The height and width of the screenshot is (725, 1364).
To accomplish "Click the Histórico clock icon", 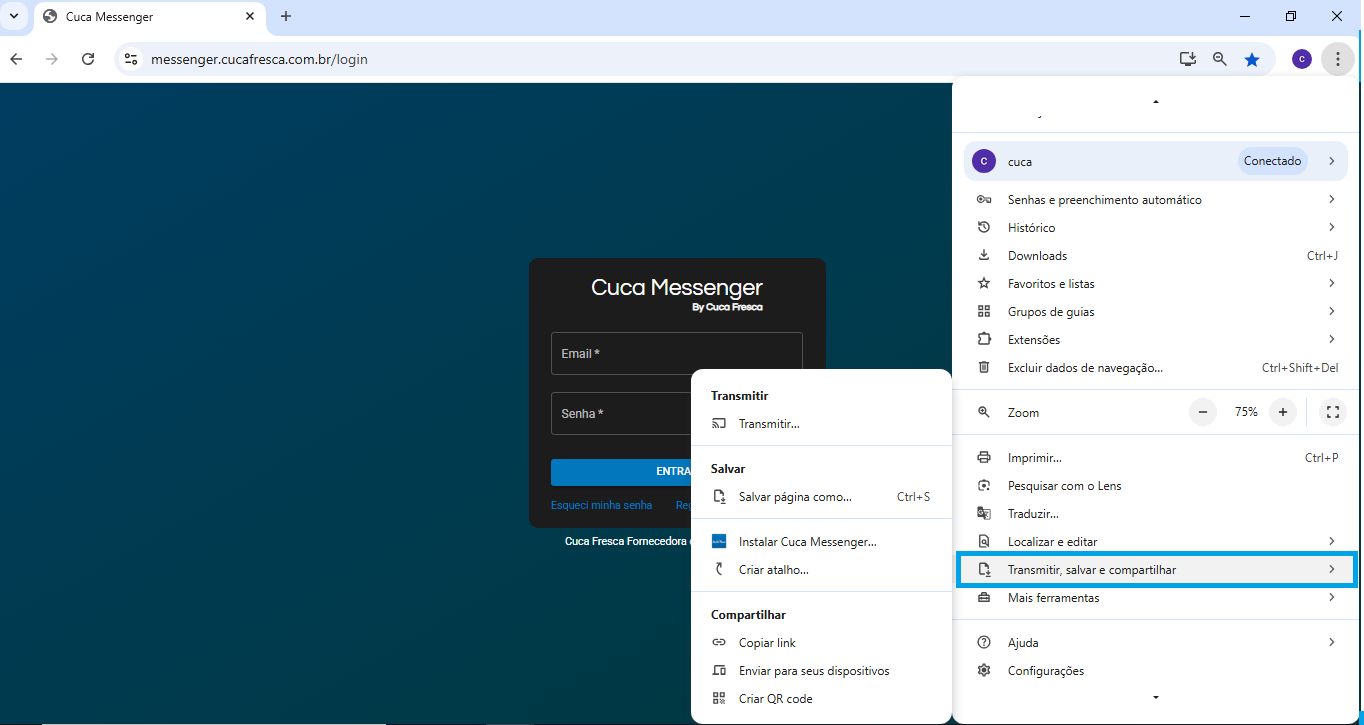I will click(x=984, y=228).
